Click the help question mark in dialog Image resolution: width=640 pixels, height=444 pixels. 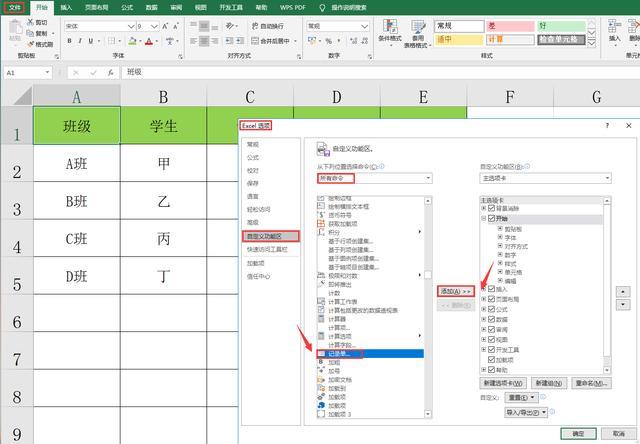pos(607,126)
